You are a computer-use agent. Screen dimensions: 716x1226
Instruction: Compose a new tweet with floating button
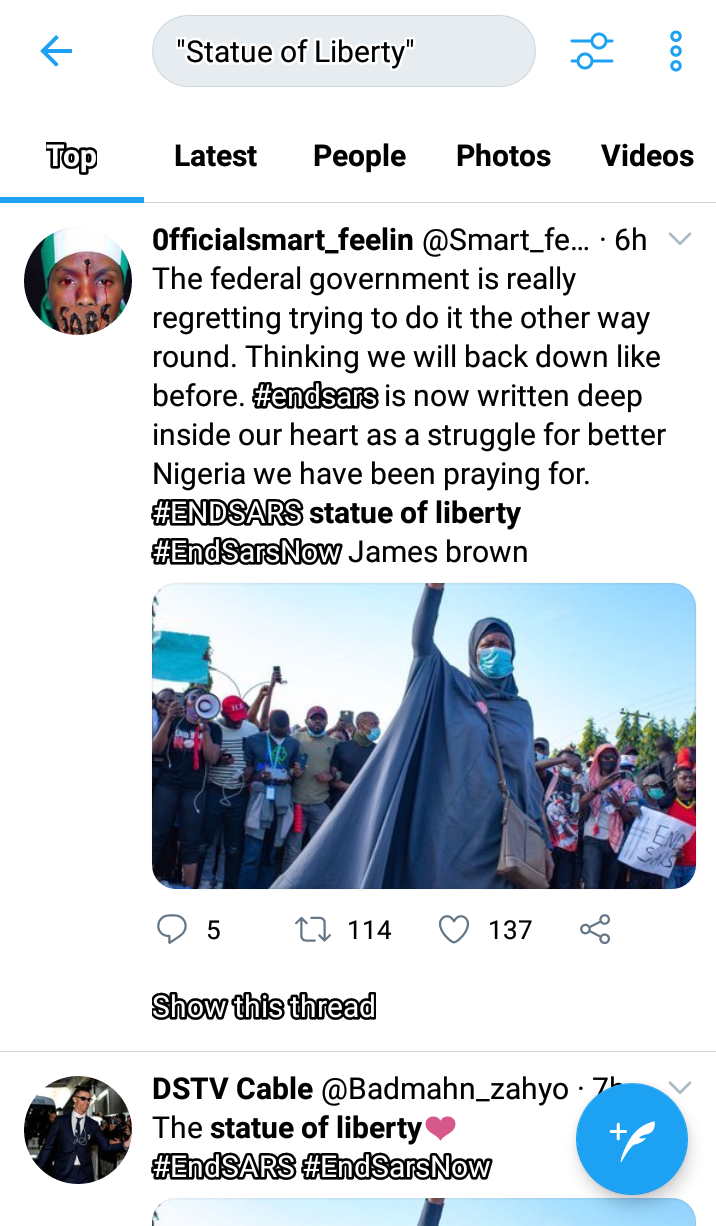pyautogui.click(x=632, y=1139)
